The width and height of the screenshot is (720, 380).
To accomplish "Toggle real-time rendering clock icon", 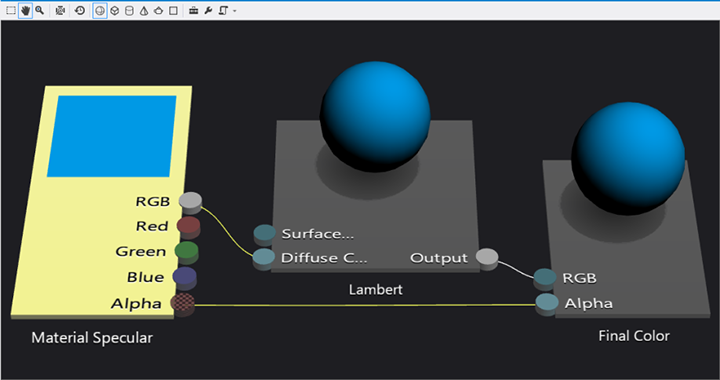I will 80,10.
